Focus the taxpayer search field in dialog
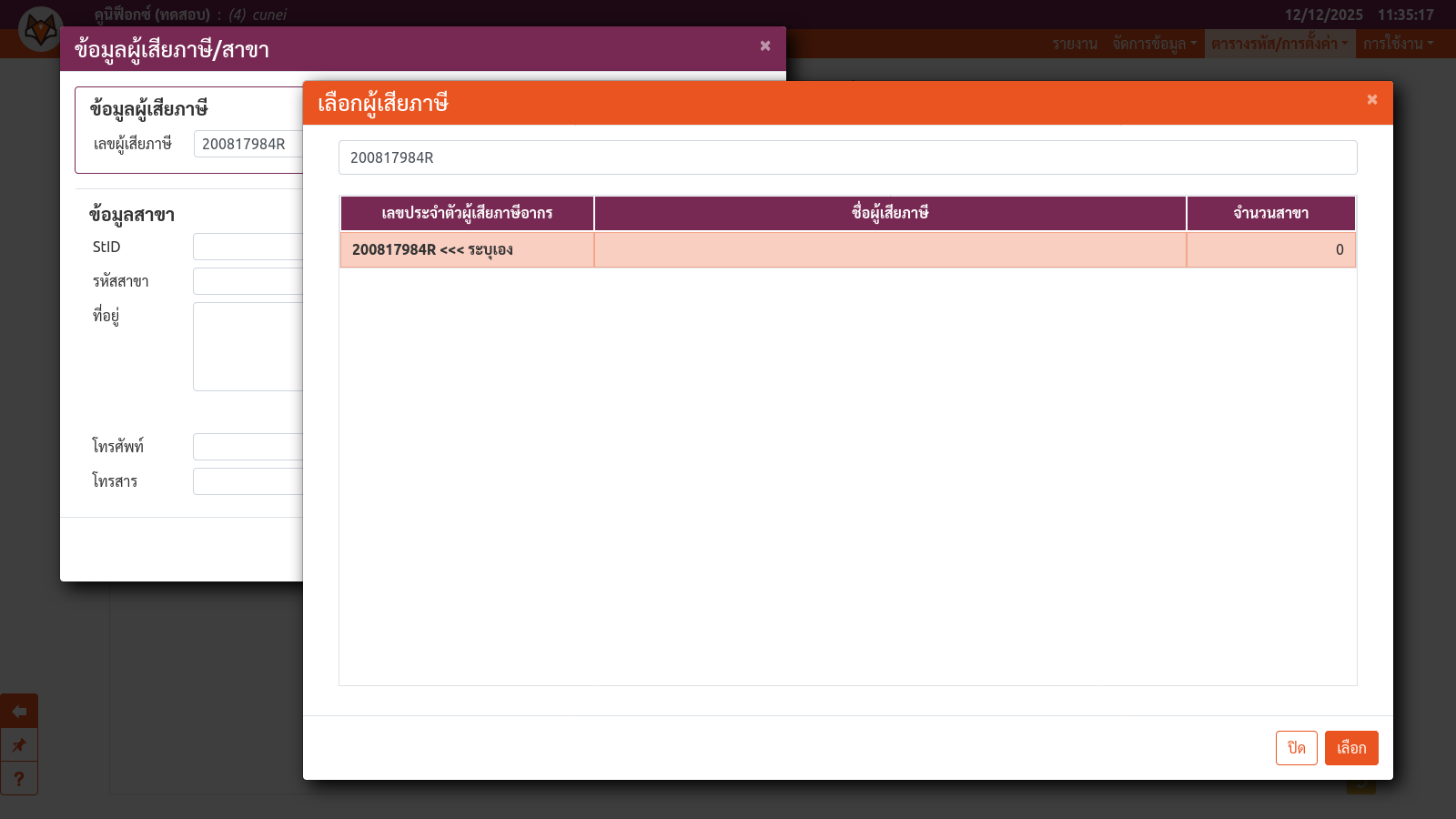The height and width of the screenshot is (819, 1456). pyautogui.click(x=847, y=157)
